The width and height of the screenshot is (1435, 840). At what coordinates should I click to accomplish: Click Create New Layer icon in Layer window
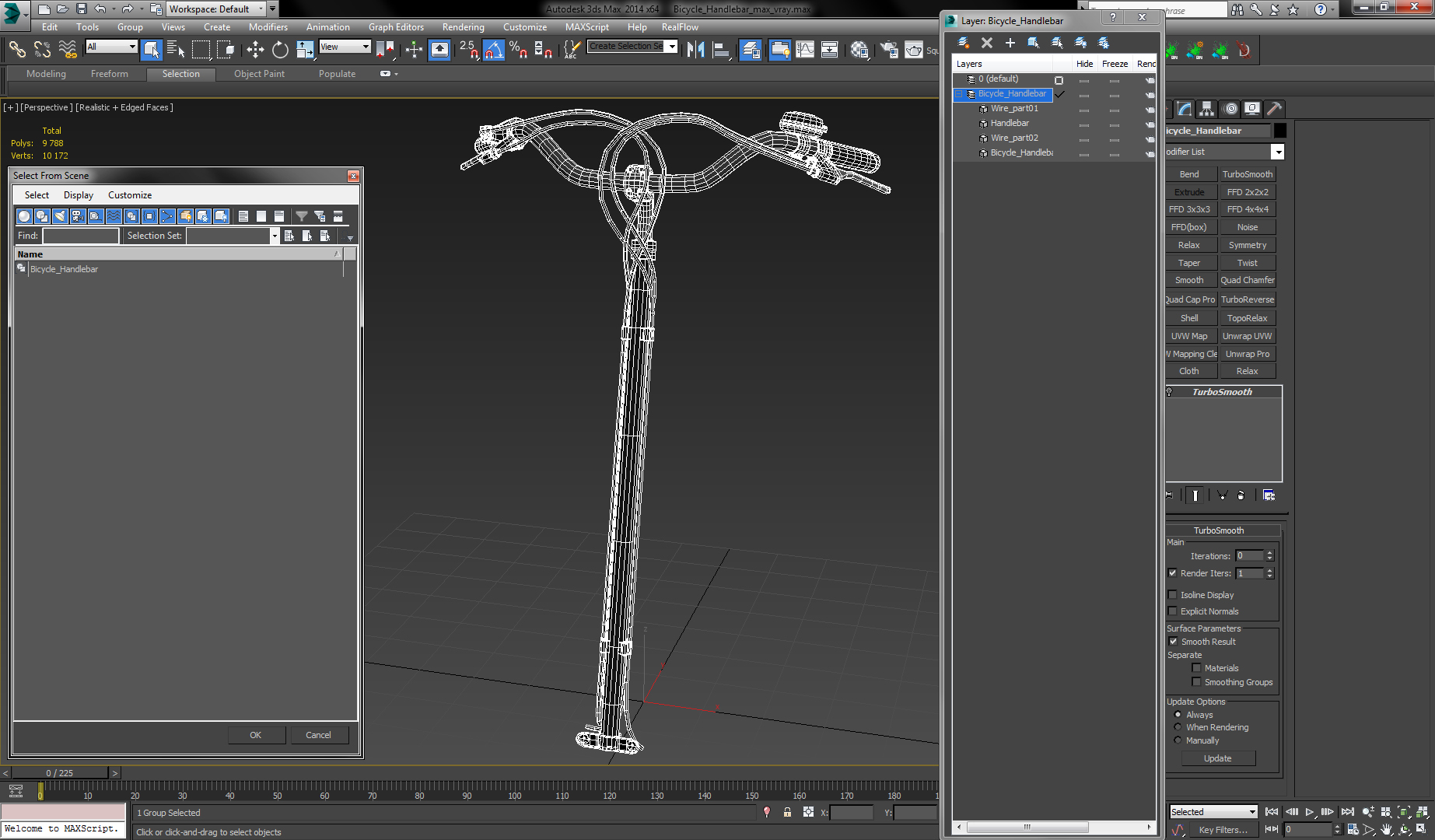click(x=963, y=43)
